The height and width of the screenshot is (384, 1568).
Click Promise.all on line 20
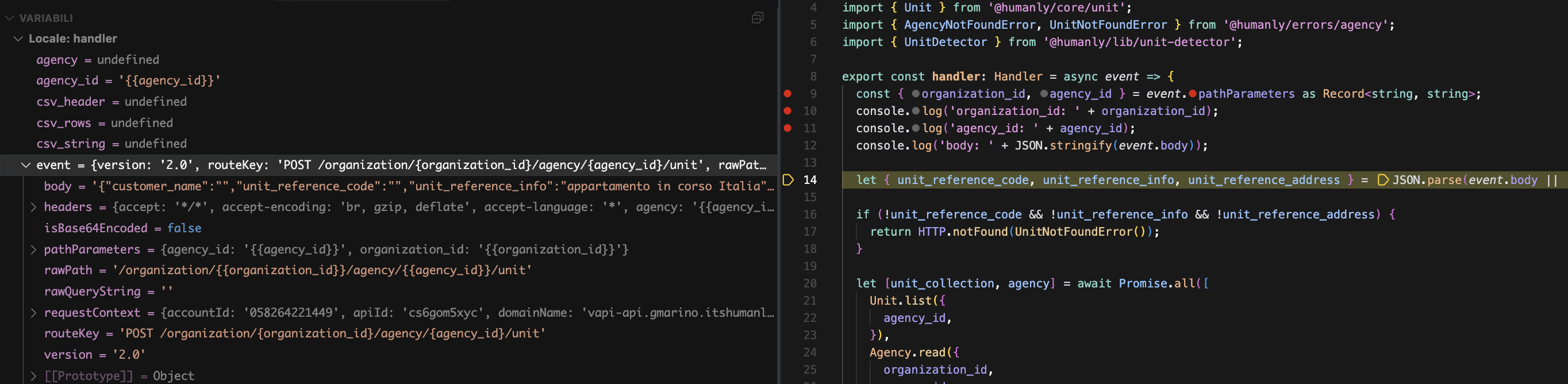pyautogui.click(x=1157, y=283)
